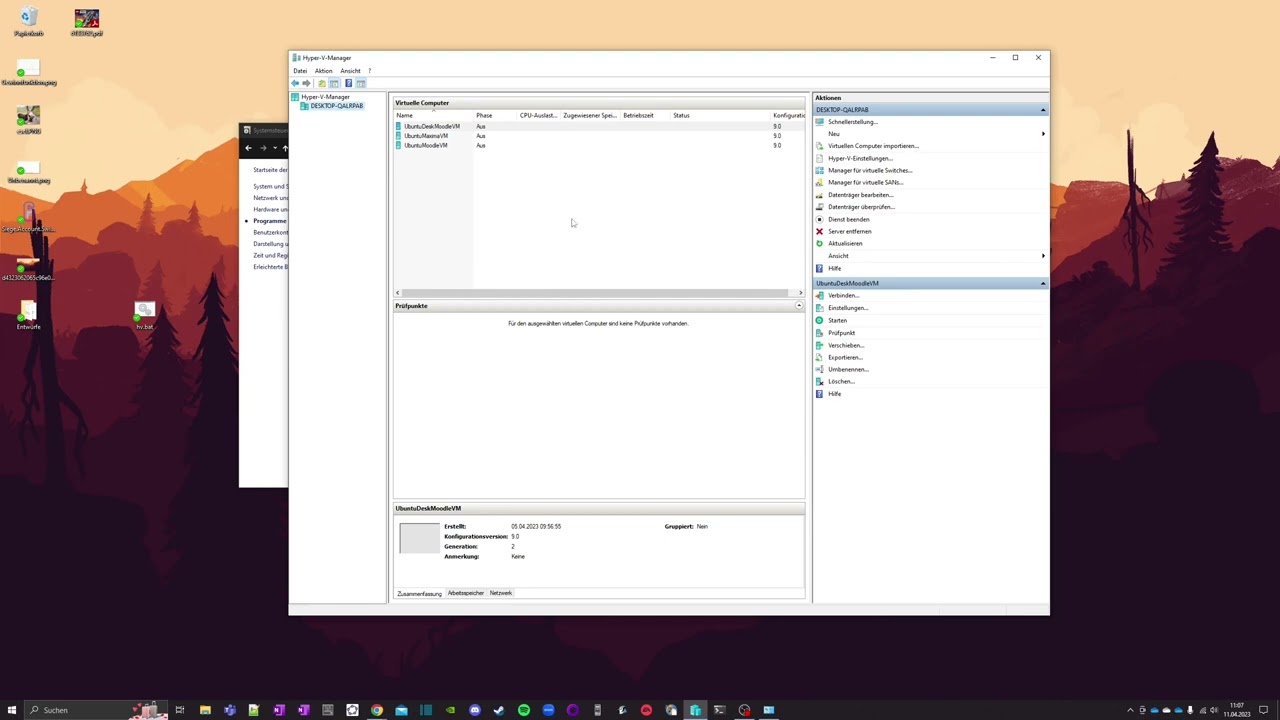Screen dimensions: 1280x720
Task: Open Spotify from the taskbar
Action: tap(524, 710)
